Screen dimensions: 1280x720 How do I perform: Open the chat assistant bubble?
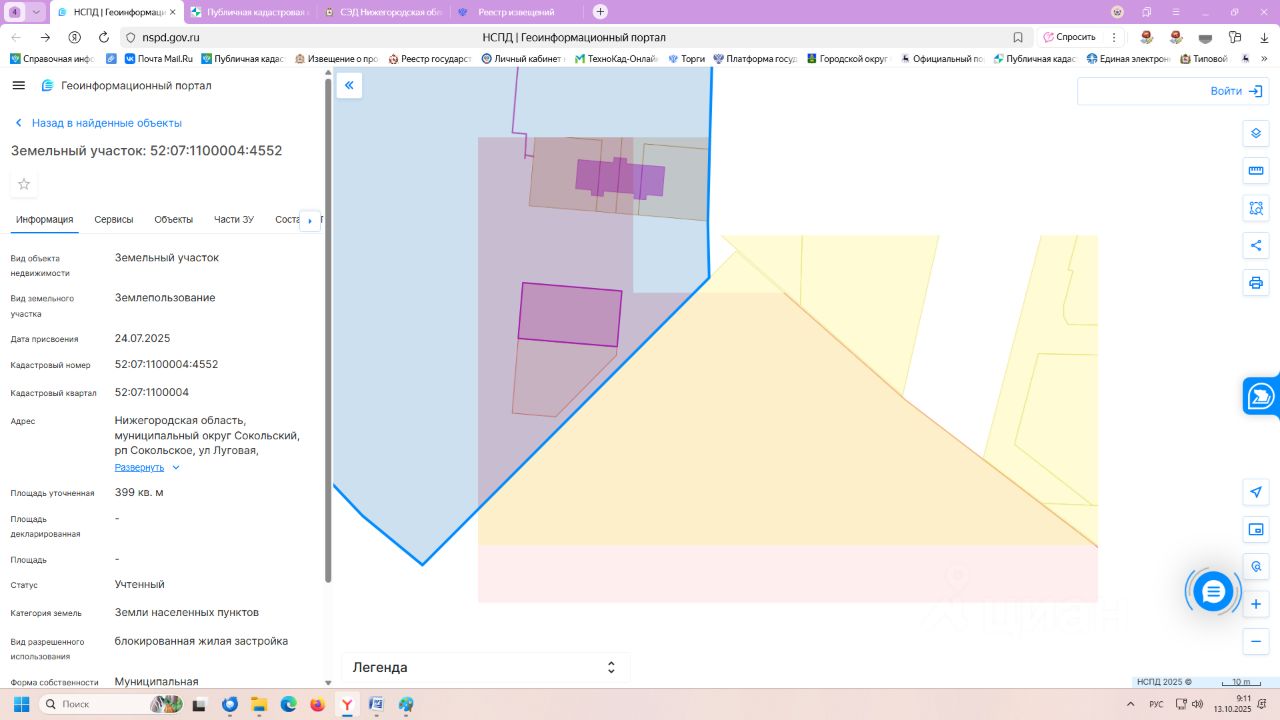tap(1213, 592)
